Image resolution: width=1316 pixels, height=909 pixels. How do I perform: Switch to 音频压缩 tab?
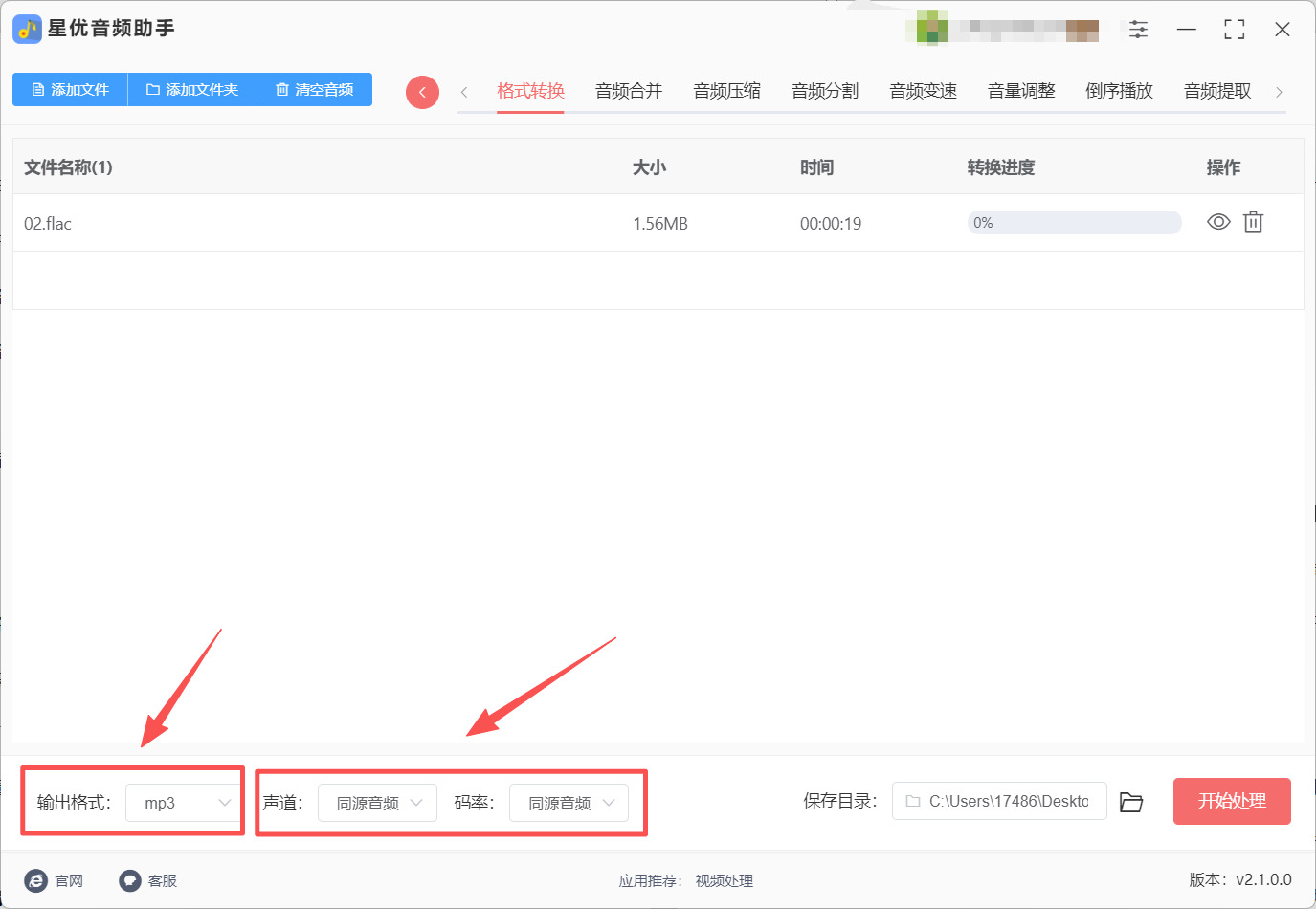(x=727, y=91)
